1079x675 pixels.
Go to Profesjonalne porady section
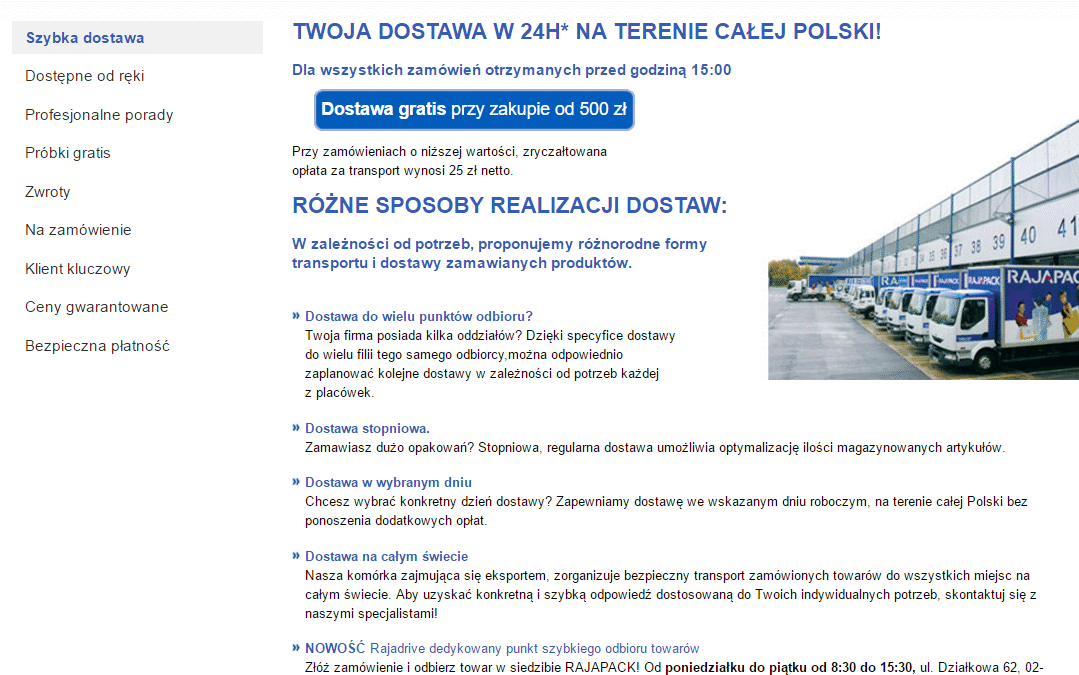(99, 115)
